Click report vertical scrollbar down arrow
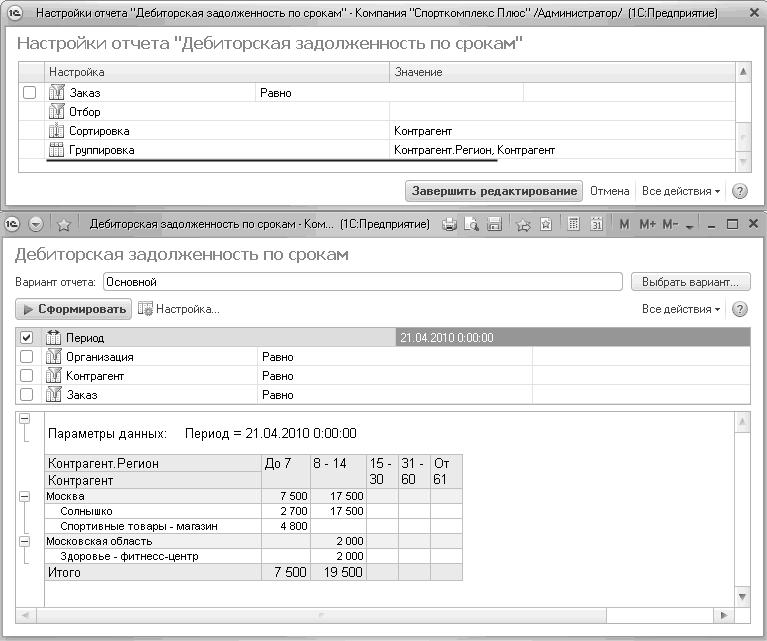The height and width of the screenshot is (641, 767). click(x=742, y=596)
